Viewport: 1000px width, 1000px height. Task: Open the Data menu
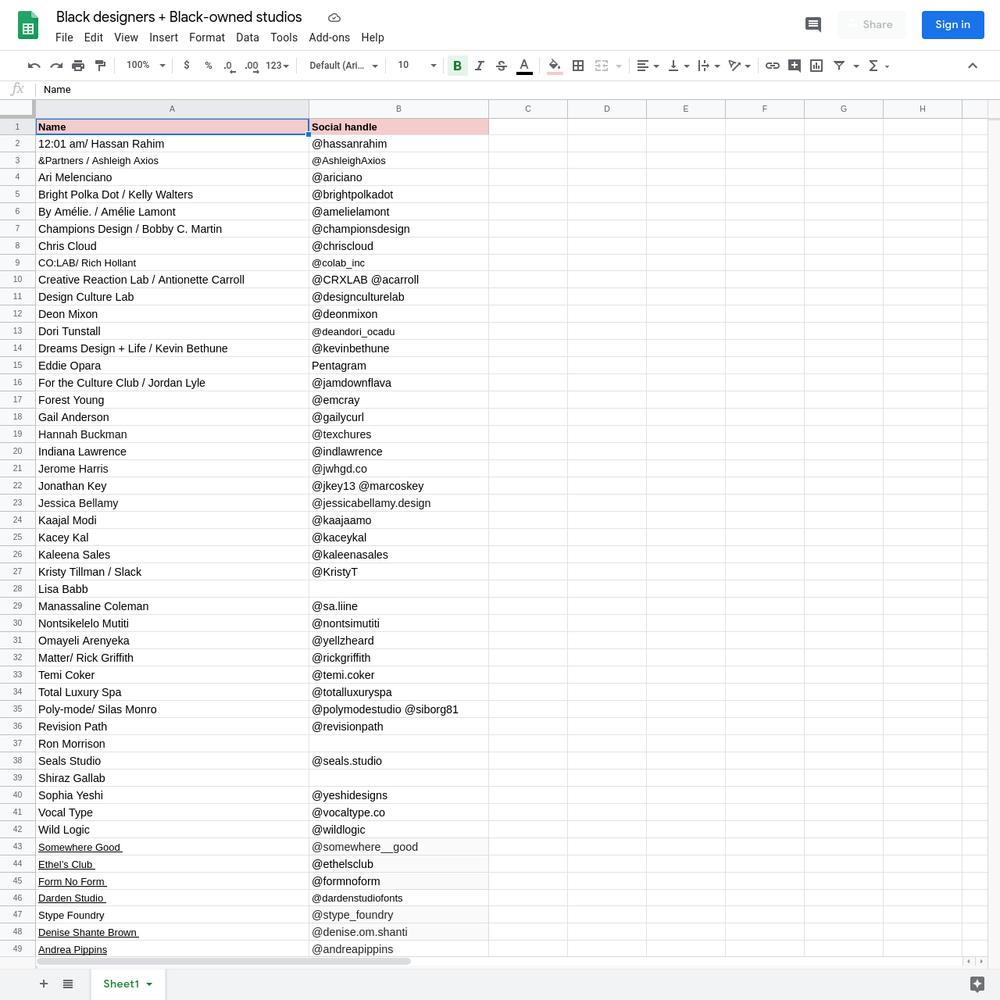coord(247,38)
